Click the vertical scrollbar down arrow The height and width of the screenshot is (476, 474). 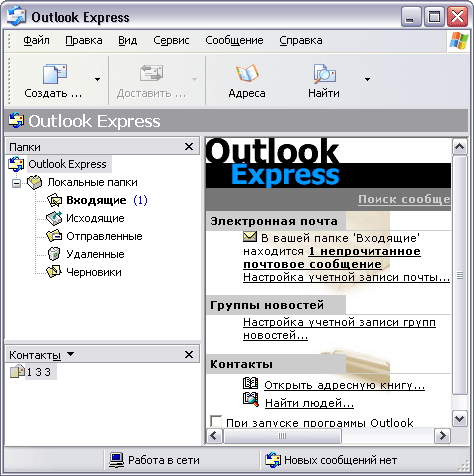coord(460,419)
